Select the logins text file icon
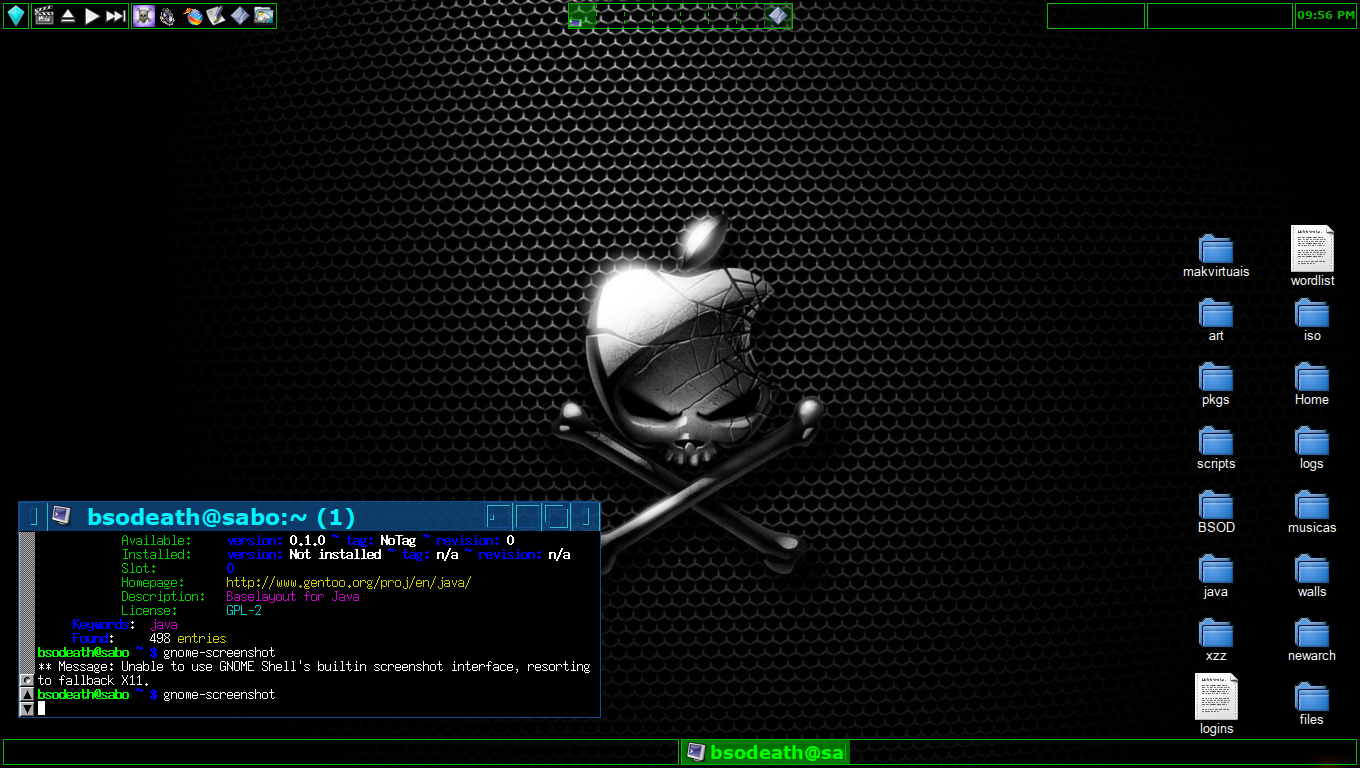The height and width of the screenshot is (768, 1360). pos(1216,704)
